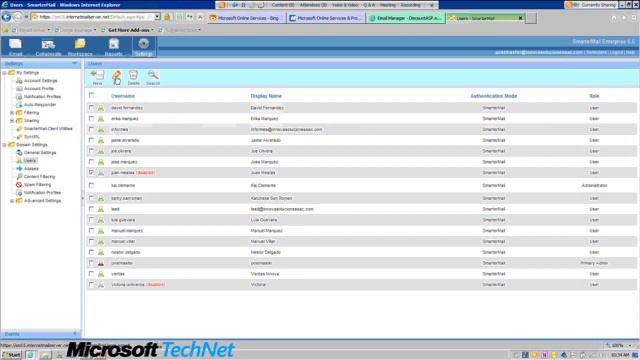Expand the Events panel at bottom left

75,334
